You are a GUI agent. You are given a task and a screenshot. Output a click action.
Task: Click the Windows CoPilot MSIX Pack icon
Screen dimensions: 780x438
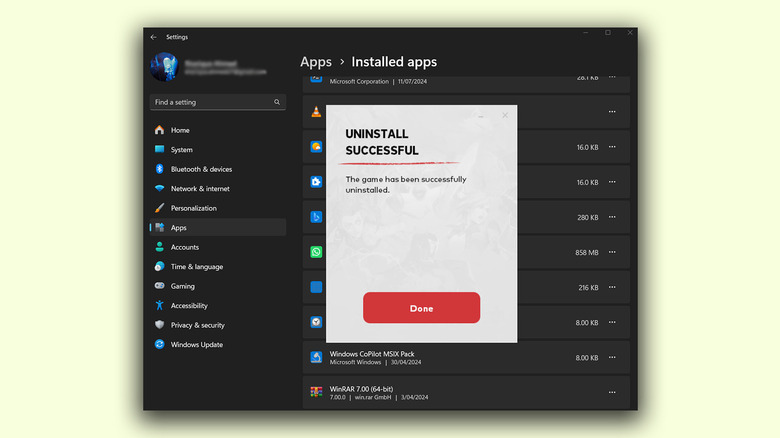[316, 357]
